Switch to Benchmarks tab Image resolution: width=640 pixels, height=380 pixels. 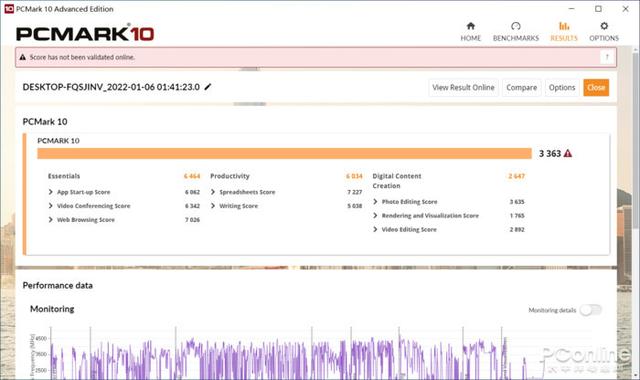pos(516,32)
